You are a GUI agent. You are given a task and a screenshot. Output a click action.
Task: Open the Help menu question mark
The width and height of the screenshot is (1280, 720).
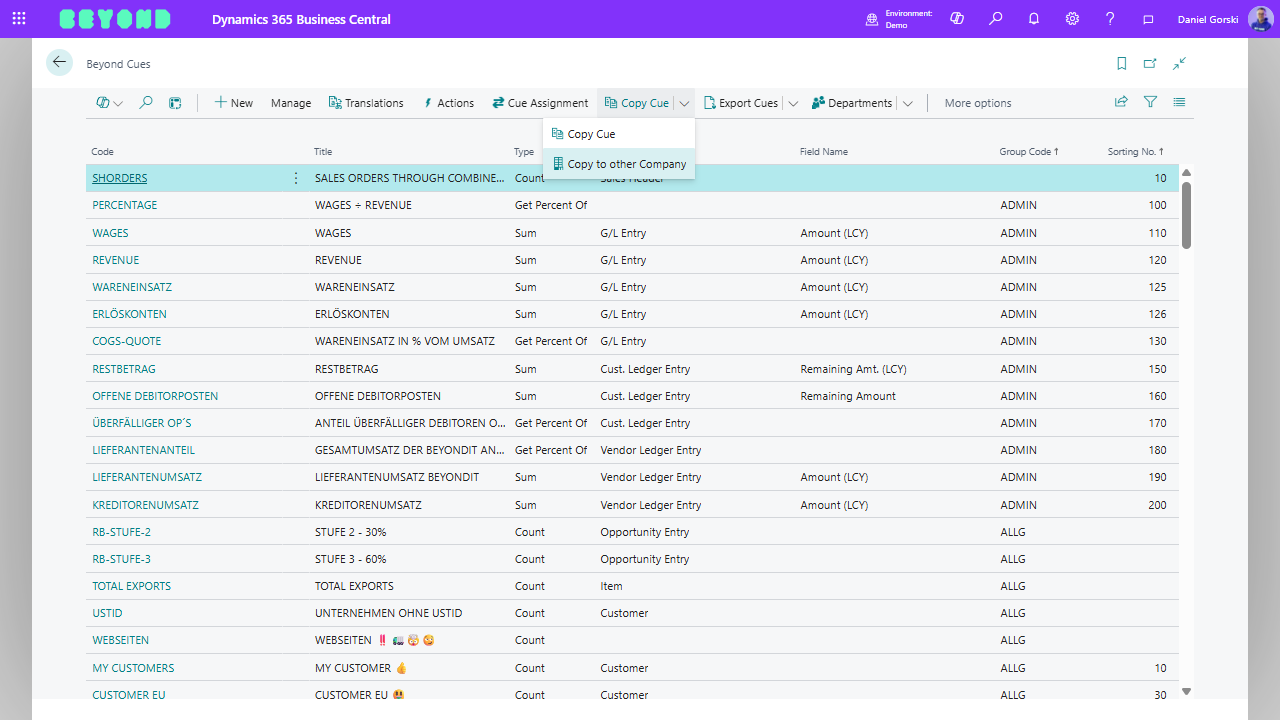pos(1110,19)
